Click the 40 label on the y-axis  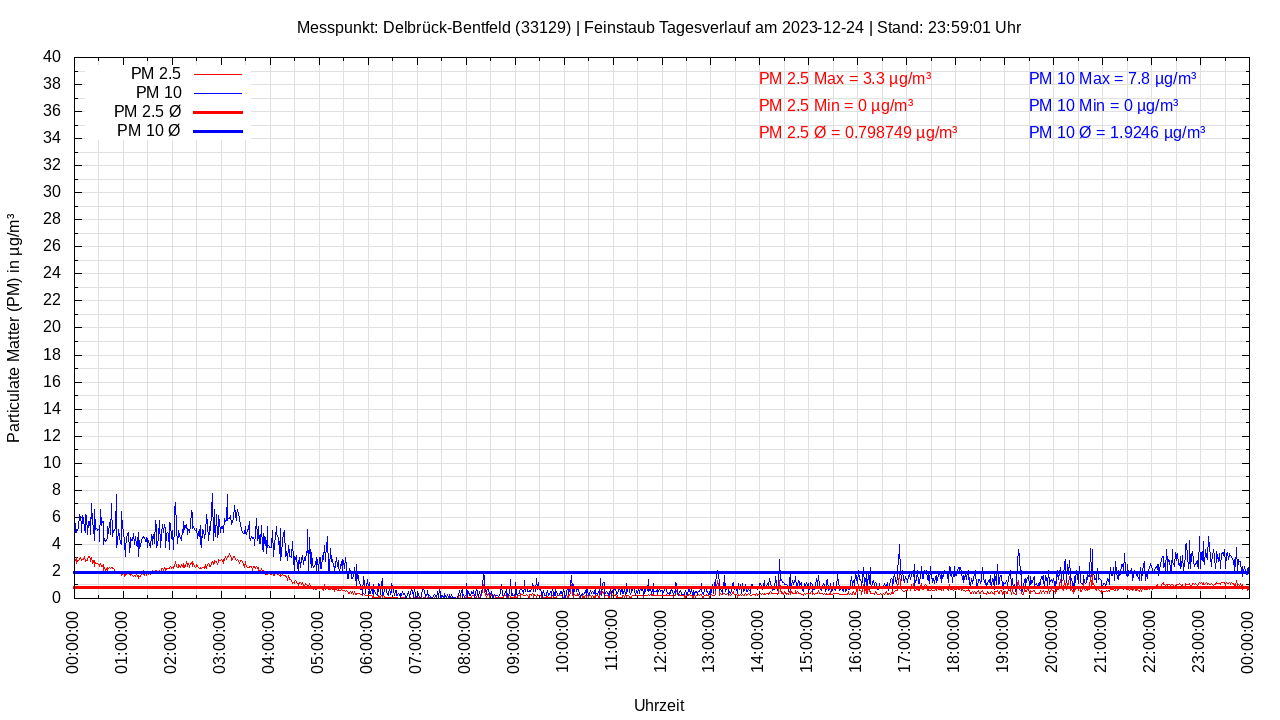click(x=52, y=57)
